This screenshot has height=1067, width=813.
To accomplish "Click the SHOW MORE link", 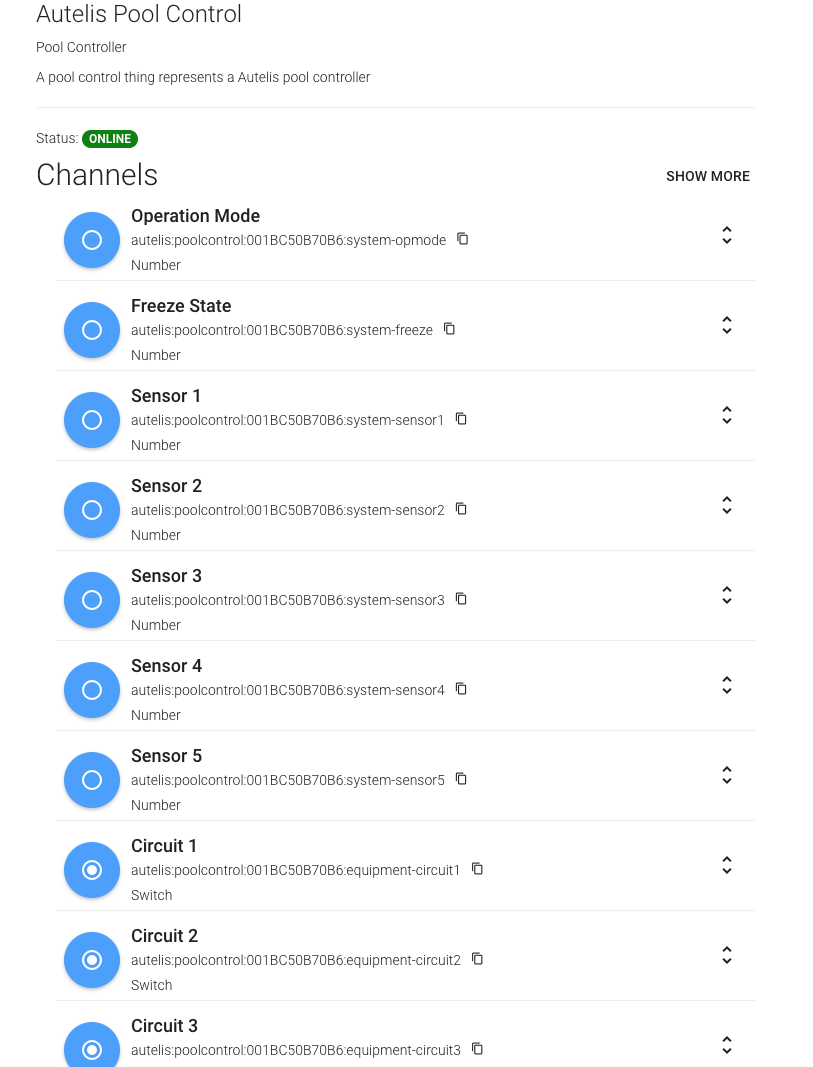I will pos(708,176).
